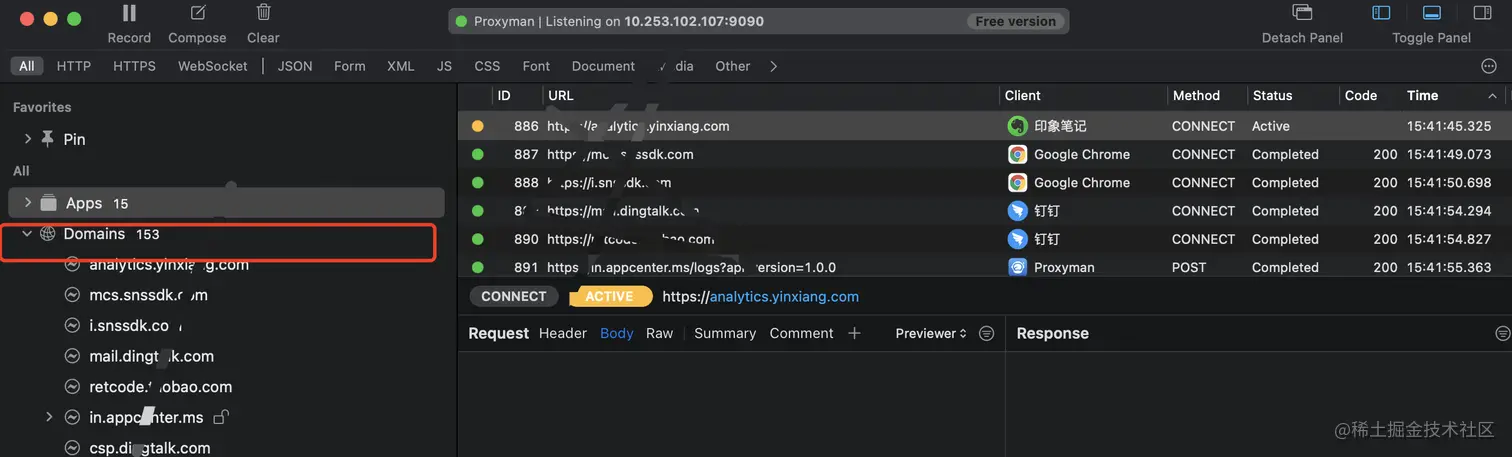This screenshot has width=1512, height=457.
Task: Click the Pin icon in Favorites
Action: [x=48, y=139]
